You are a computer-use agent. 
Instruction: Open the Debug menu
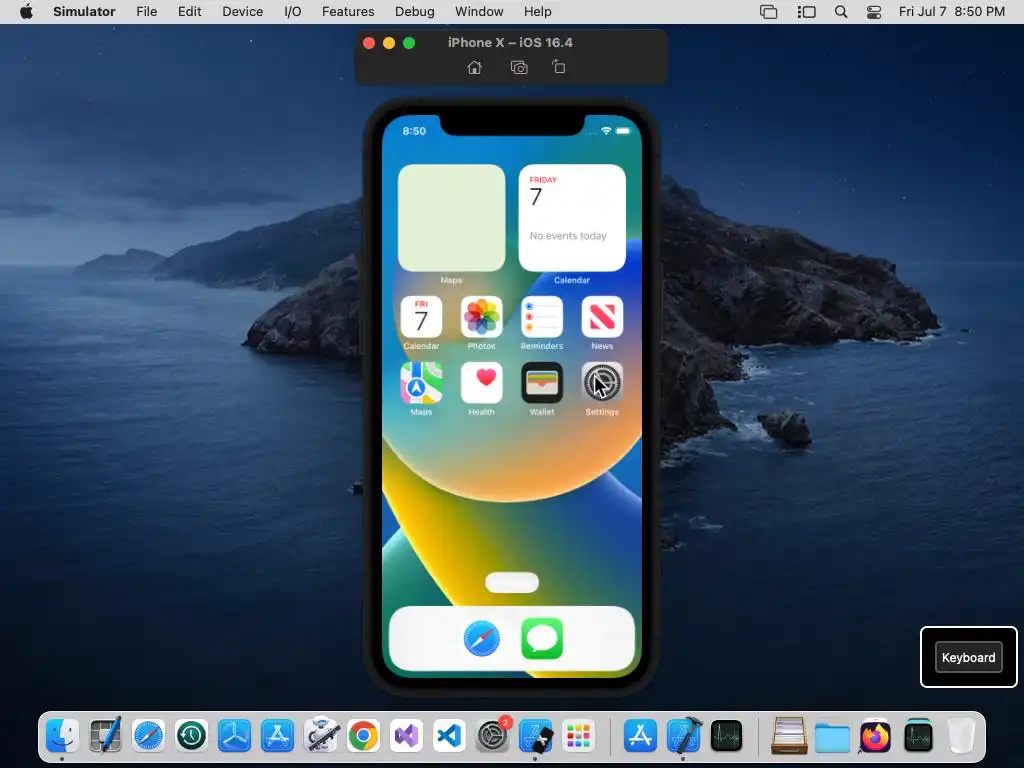pos(415,12)
